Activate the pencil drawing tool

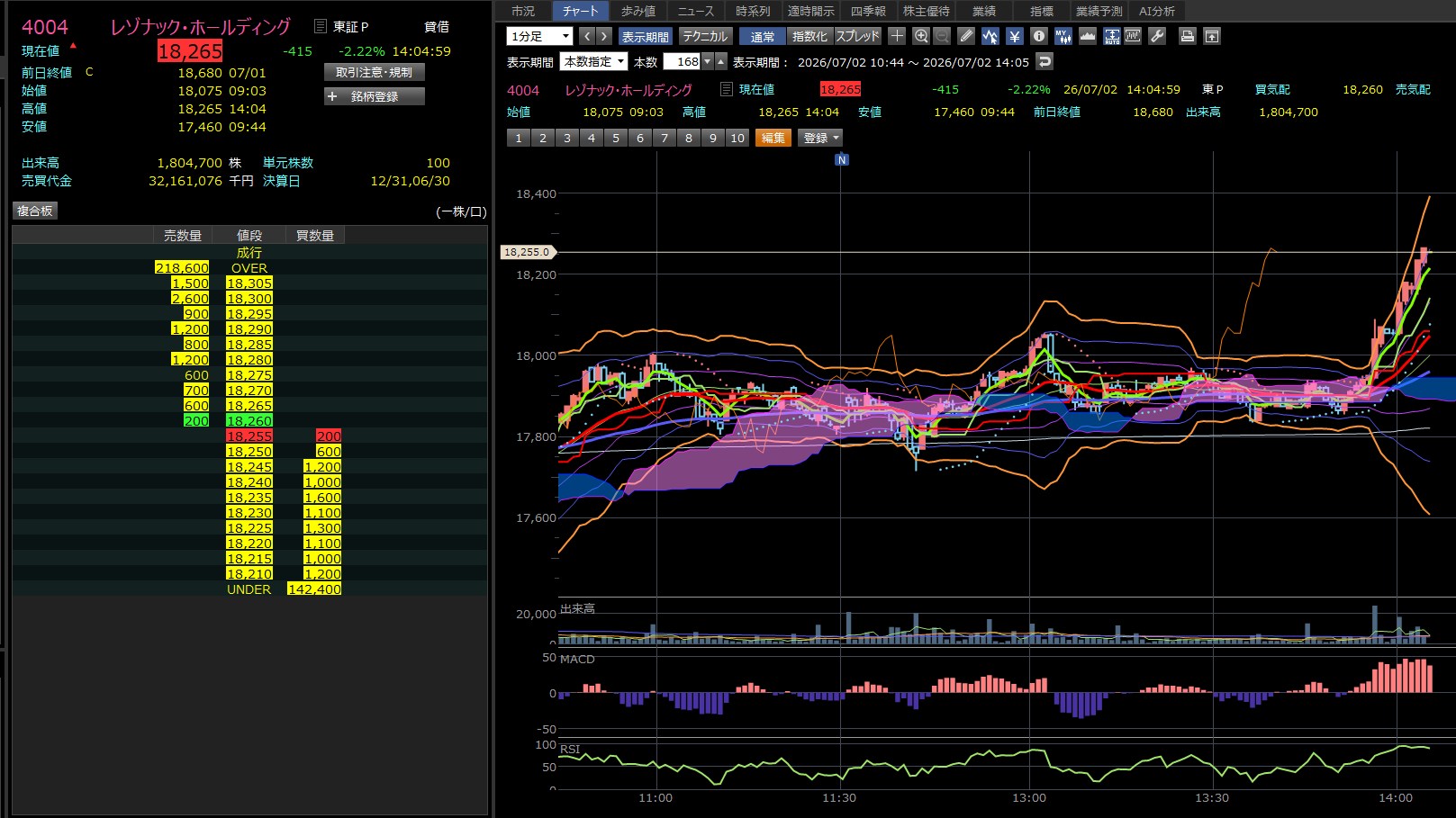(x=966, y=36)
